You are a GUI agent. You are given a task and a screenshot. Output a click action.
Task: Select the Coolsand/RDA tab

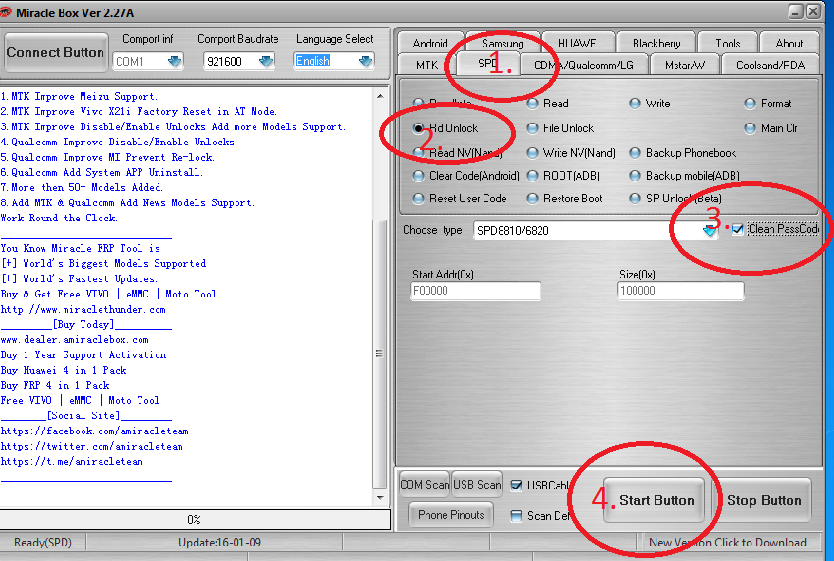click(x=770, y=65)
